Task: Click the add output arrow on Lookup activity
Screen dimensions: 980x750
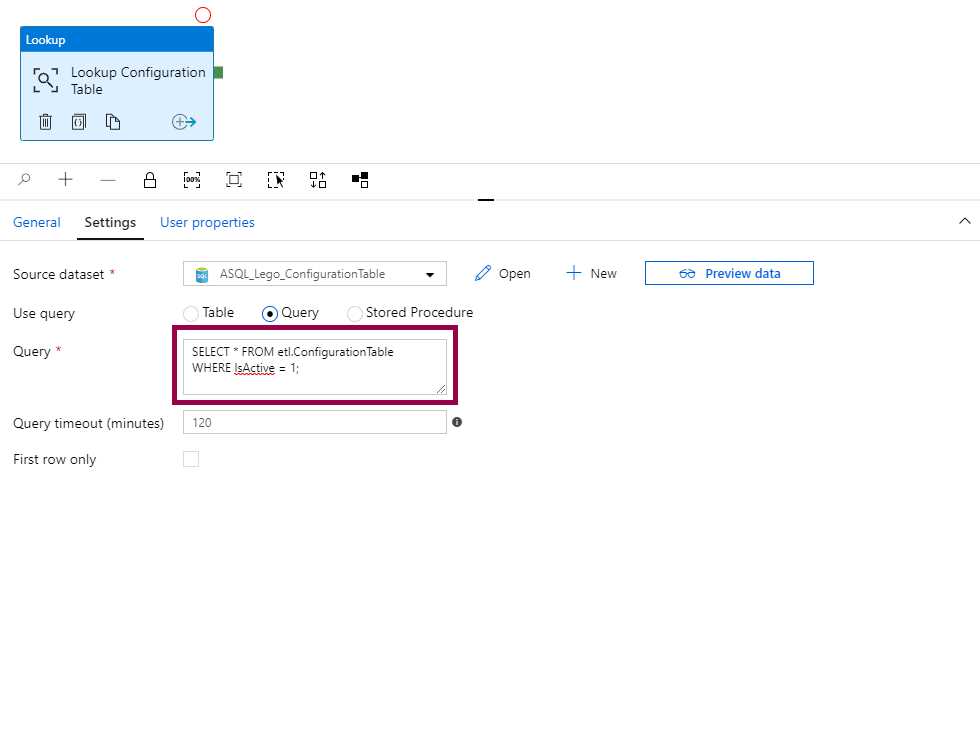Action: click(x=184, y=122)
